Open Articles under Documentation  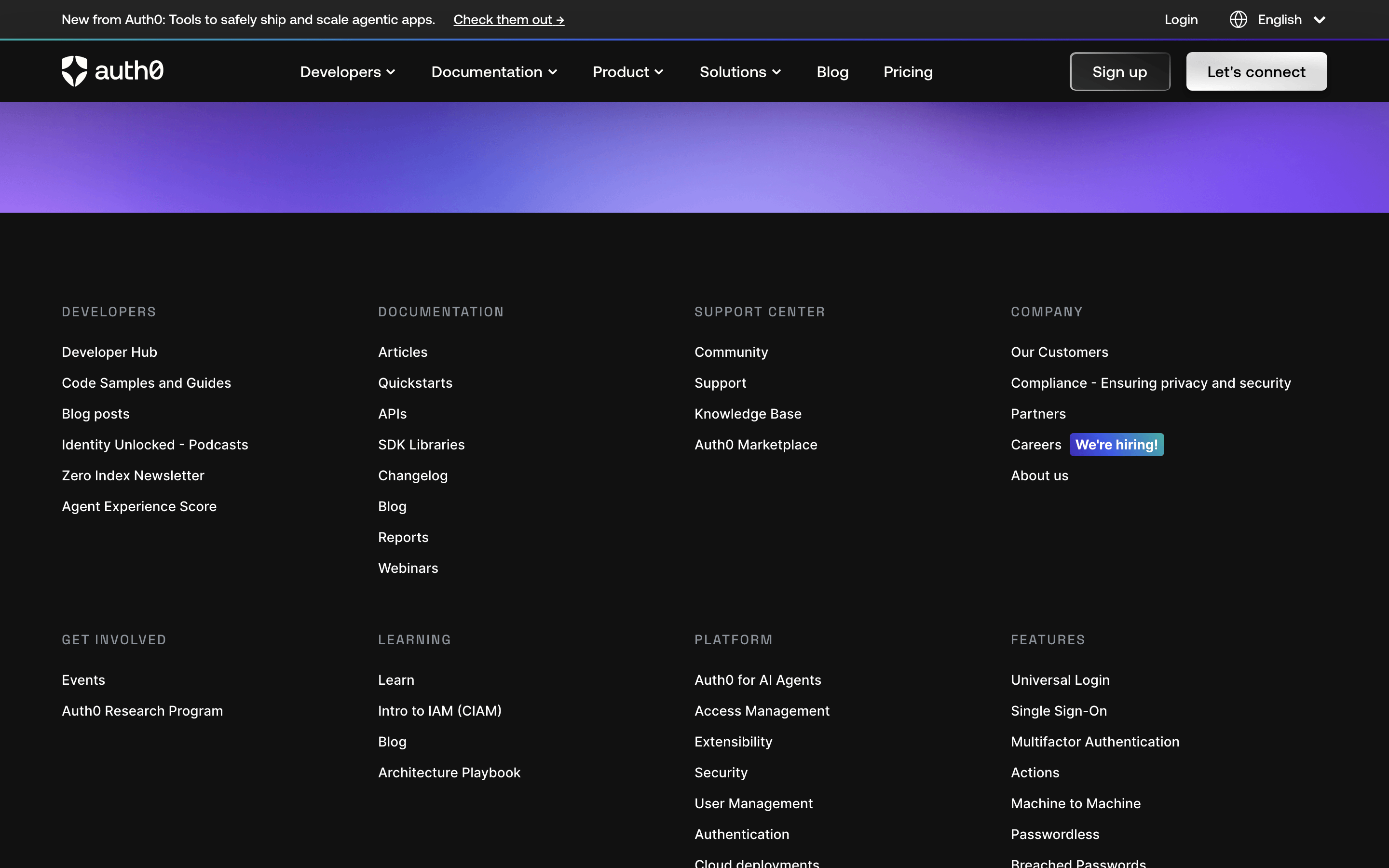(402, 352)
